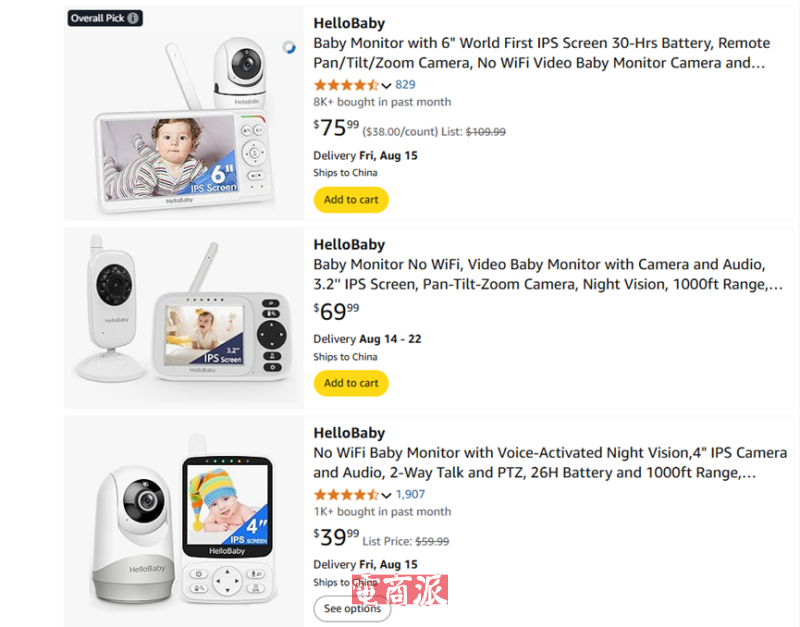Screen dimensions: 800x627
Task: Expand rating popover chevron for third product
Action: (x=387, y=495)
